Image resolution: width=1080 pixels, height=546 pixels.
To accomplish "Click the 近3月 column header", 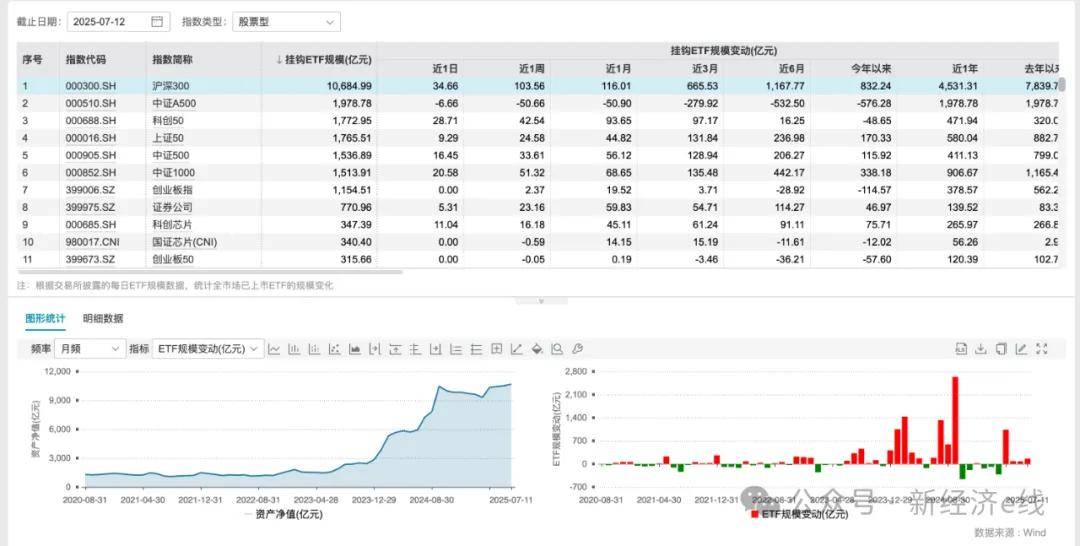I will tap(705, 69).
